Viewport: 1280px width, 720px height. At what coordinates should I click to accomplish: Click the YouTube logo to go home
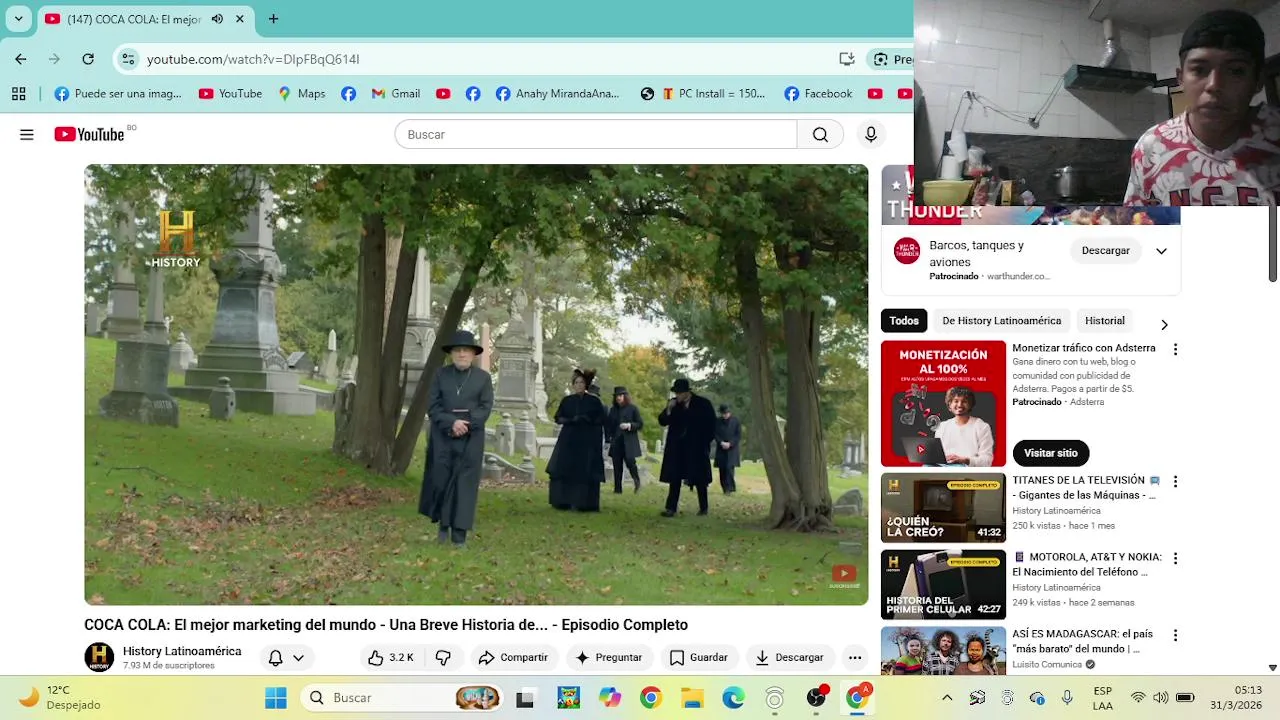coord(90,134)
